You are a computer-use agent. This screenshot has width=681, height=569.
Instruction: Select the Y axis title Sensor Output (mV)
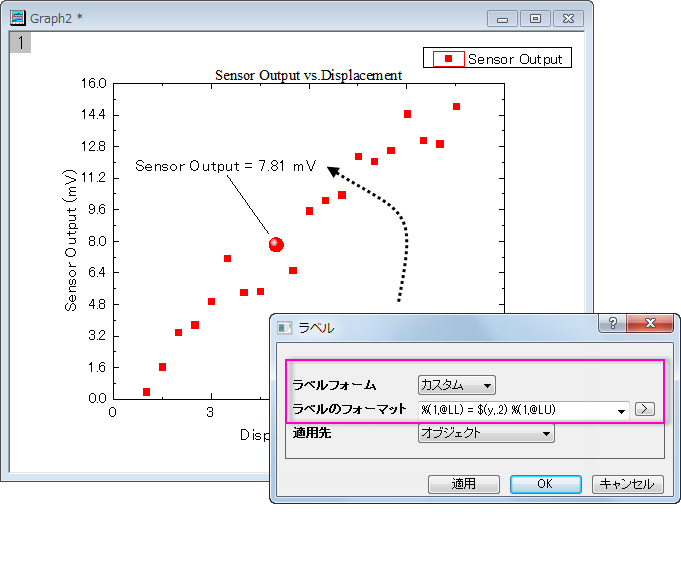pos(71,240)
